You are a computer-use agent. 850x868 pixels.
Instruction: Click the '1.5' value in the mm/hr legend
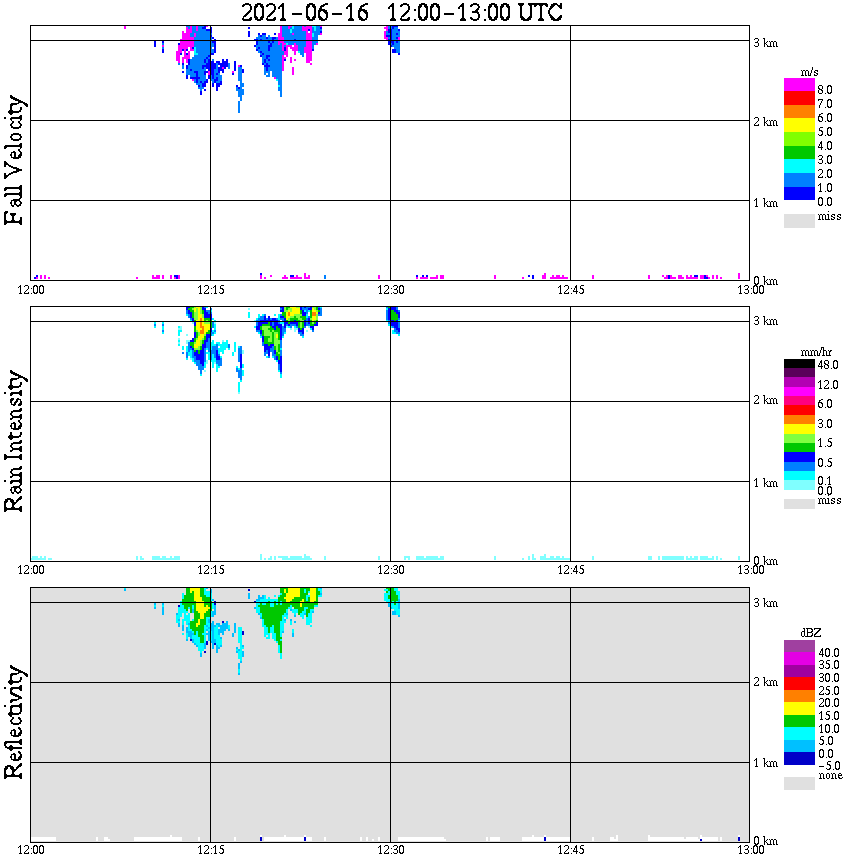tap(825, 443)
